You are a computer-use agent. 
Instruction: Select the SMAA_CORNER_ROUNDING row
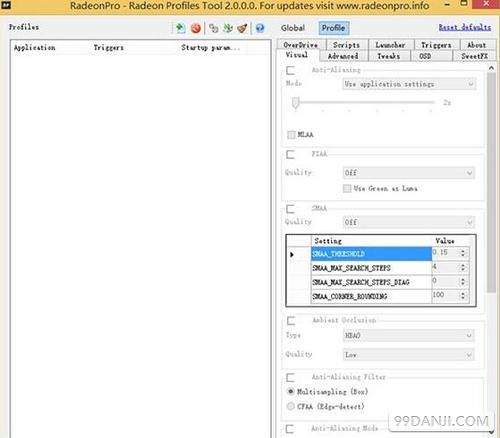tap(371, 296)
